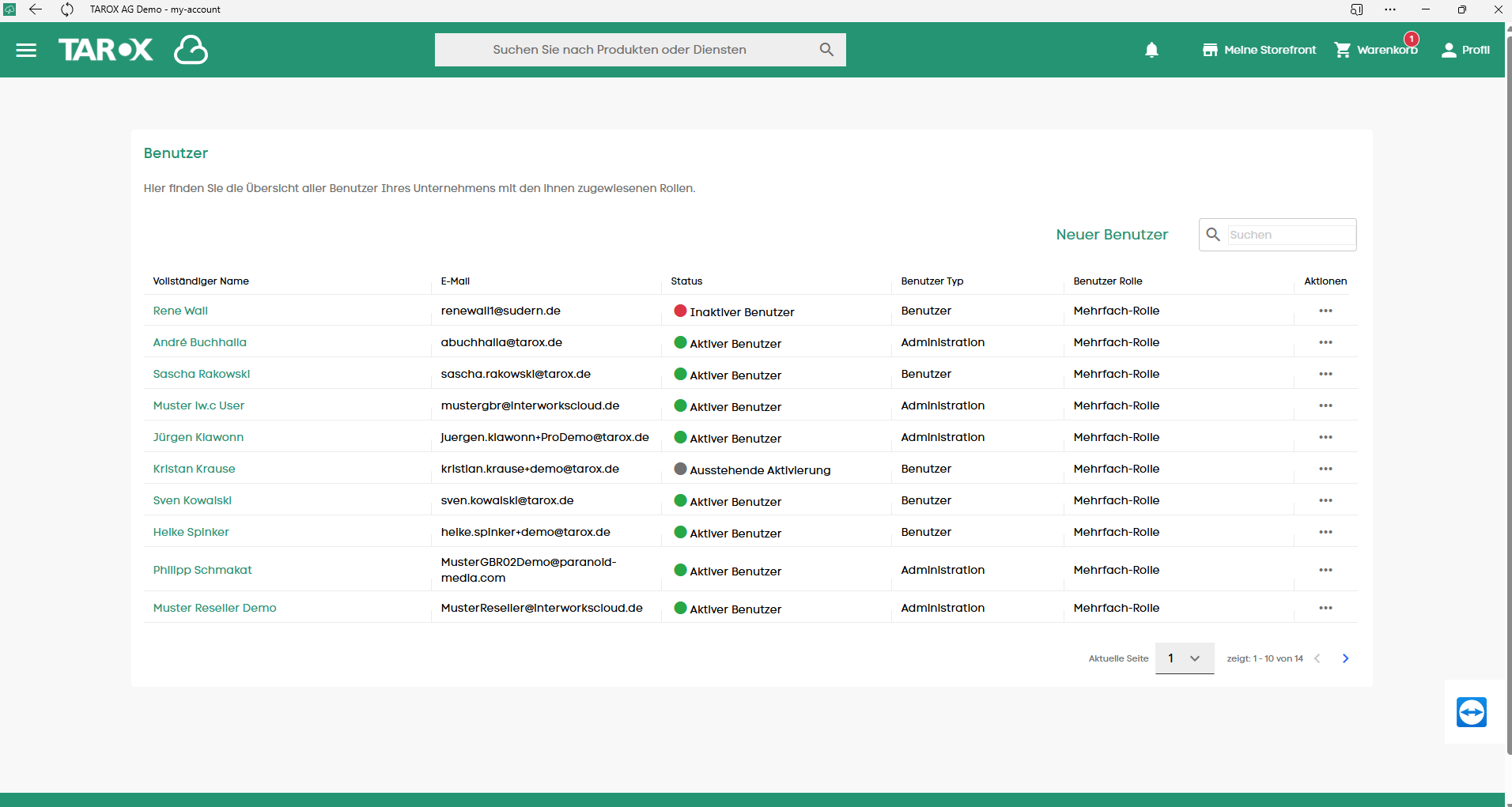Viewport: 1512px width, 807px height.
Task: Focus the Suchen user search field
Action: point(1291,235)
